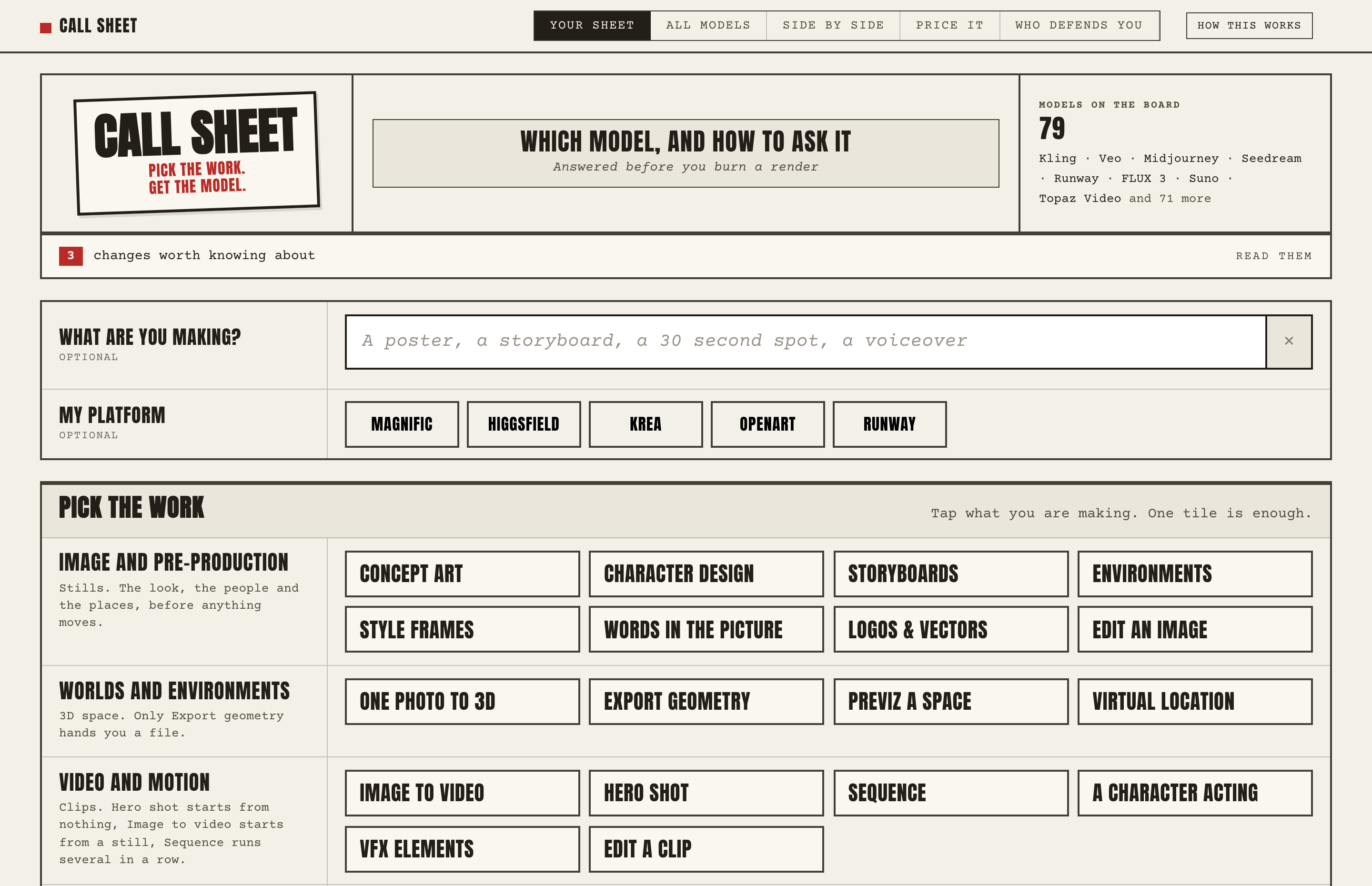Select the Words In The Picture tile

(x=706, y=629)
